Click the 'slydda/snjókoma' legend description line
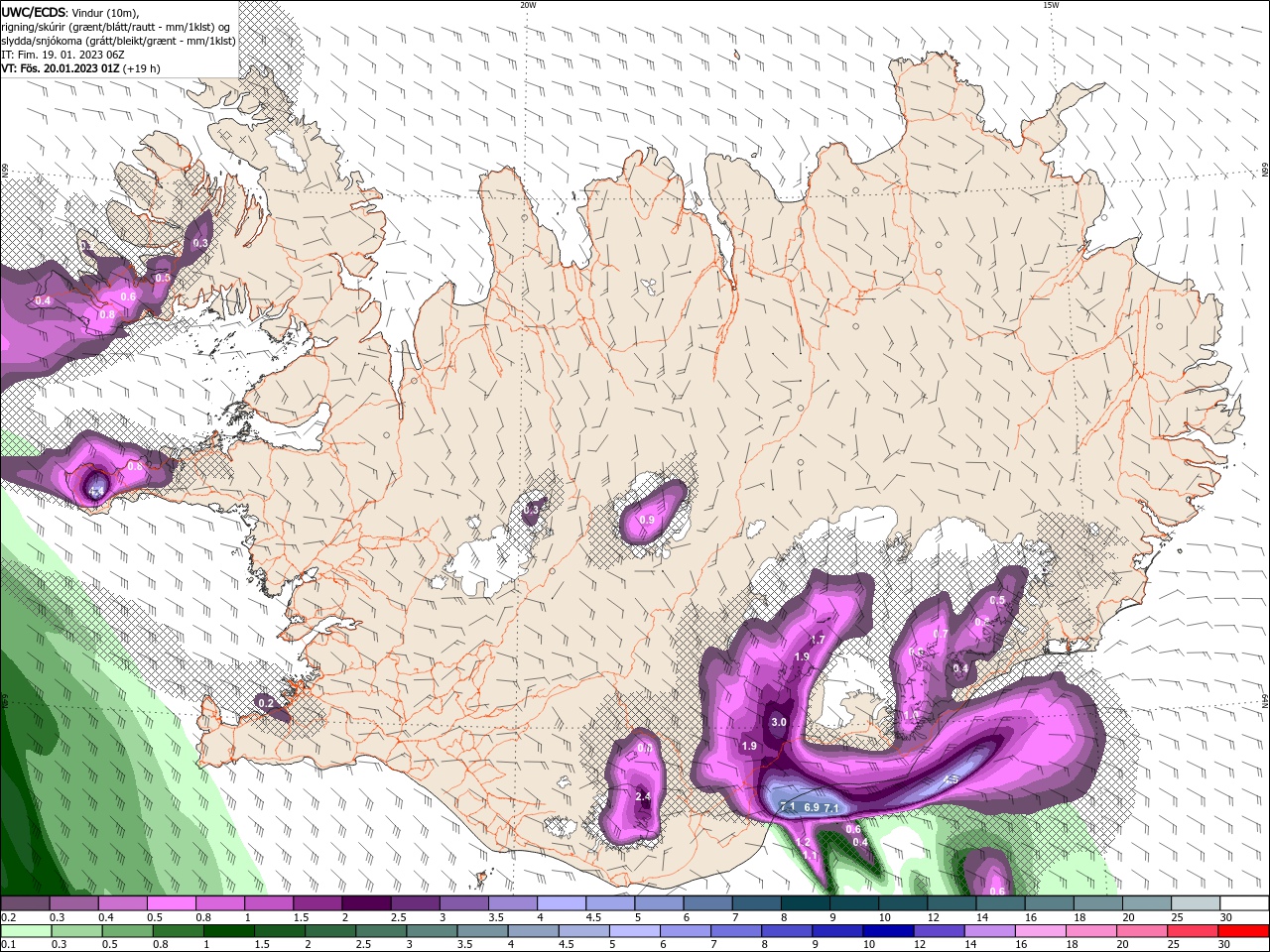Screen dimensions: 1270x952 118,41
